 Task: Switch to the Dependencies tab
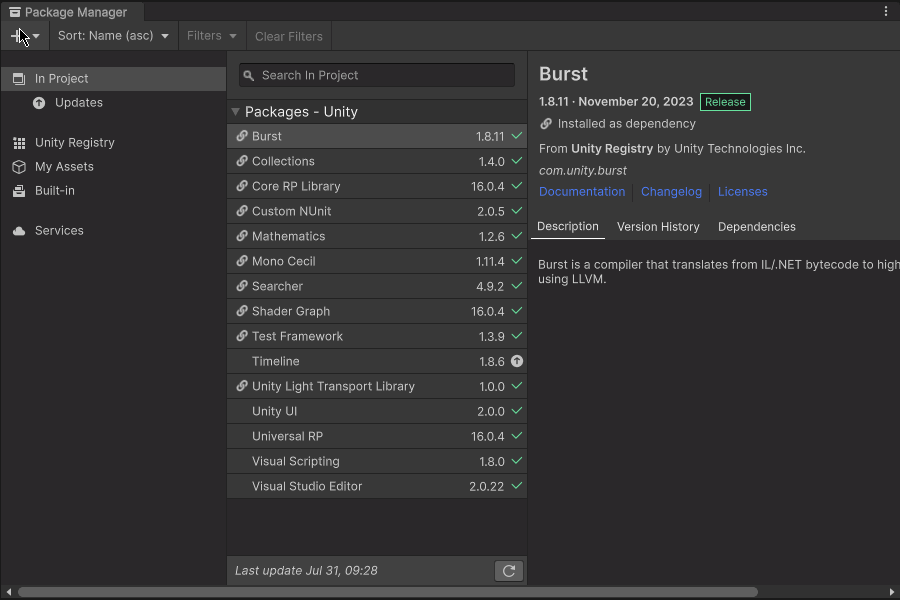[757, 227]
